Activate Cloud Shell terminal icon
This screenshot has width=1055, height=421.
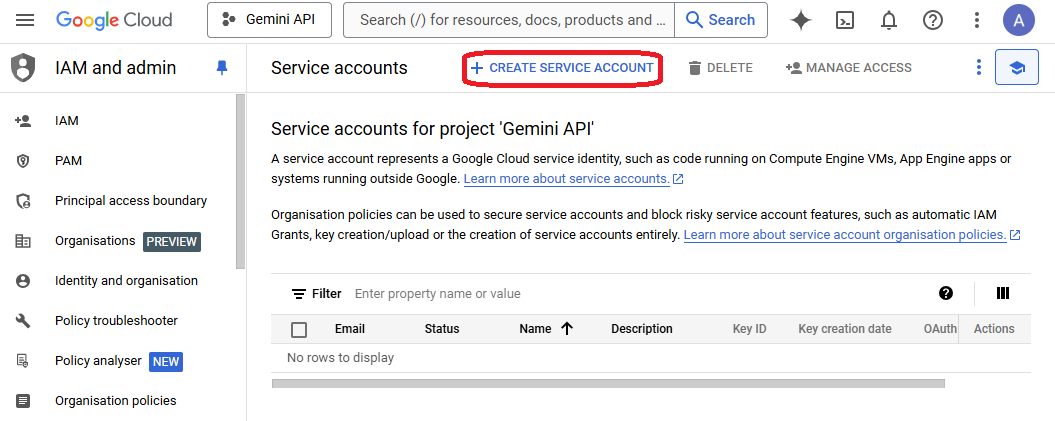[845, 20]
